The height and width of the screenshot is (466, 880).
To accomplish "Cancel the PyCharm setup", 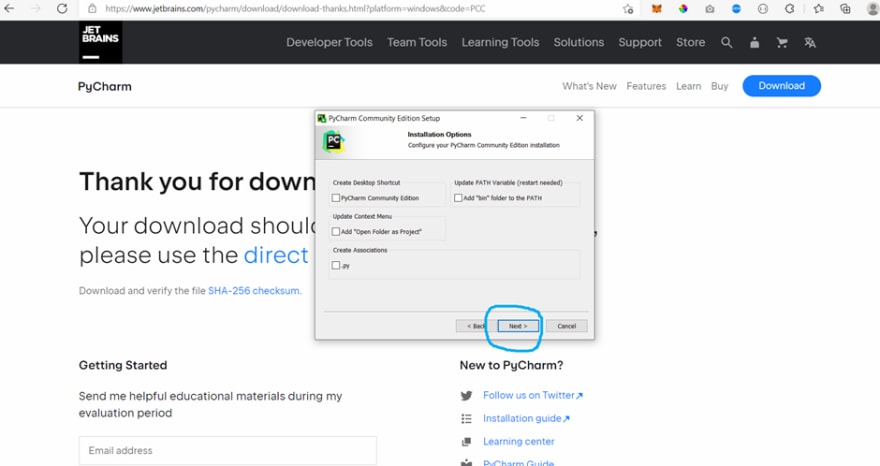I will click(566, 326).
